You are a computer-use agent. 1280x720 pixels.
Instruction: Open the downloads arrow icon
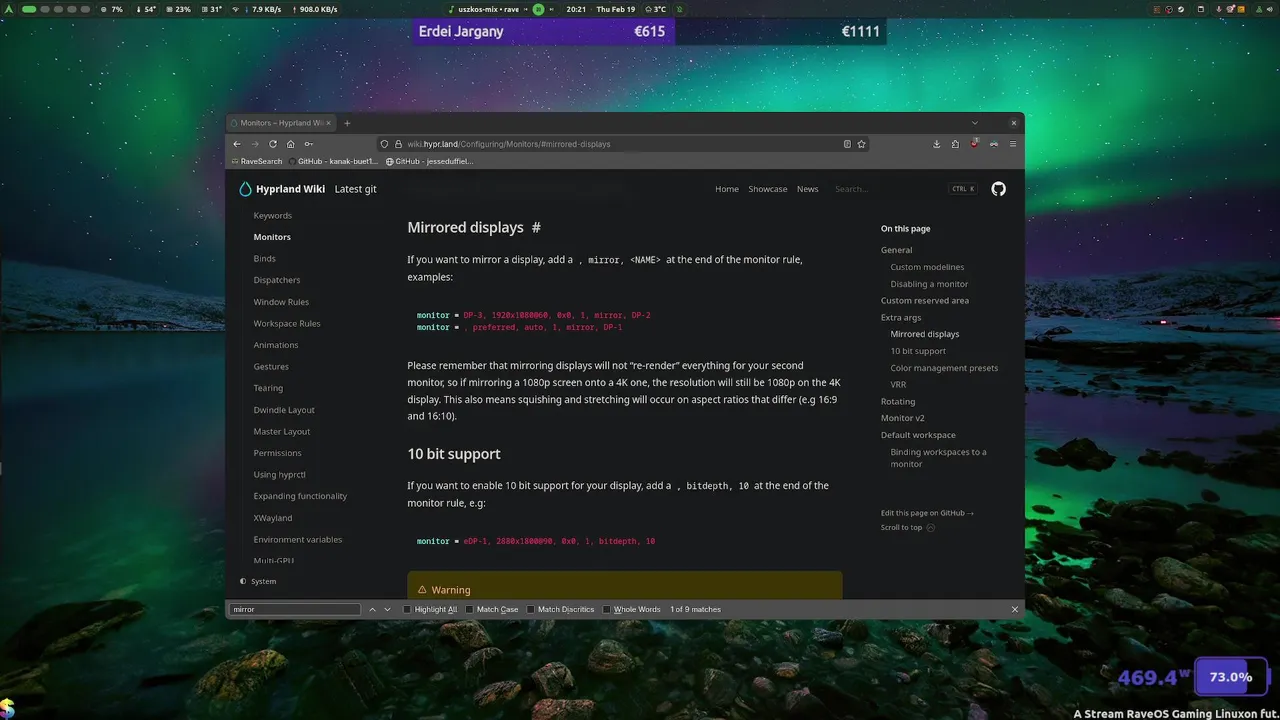tap(936, 144)
